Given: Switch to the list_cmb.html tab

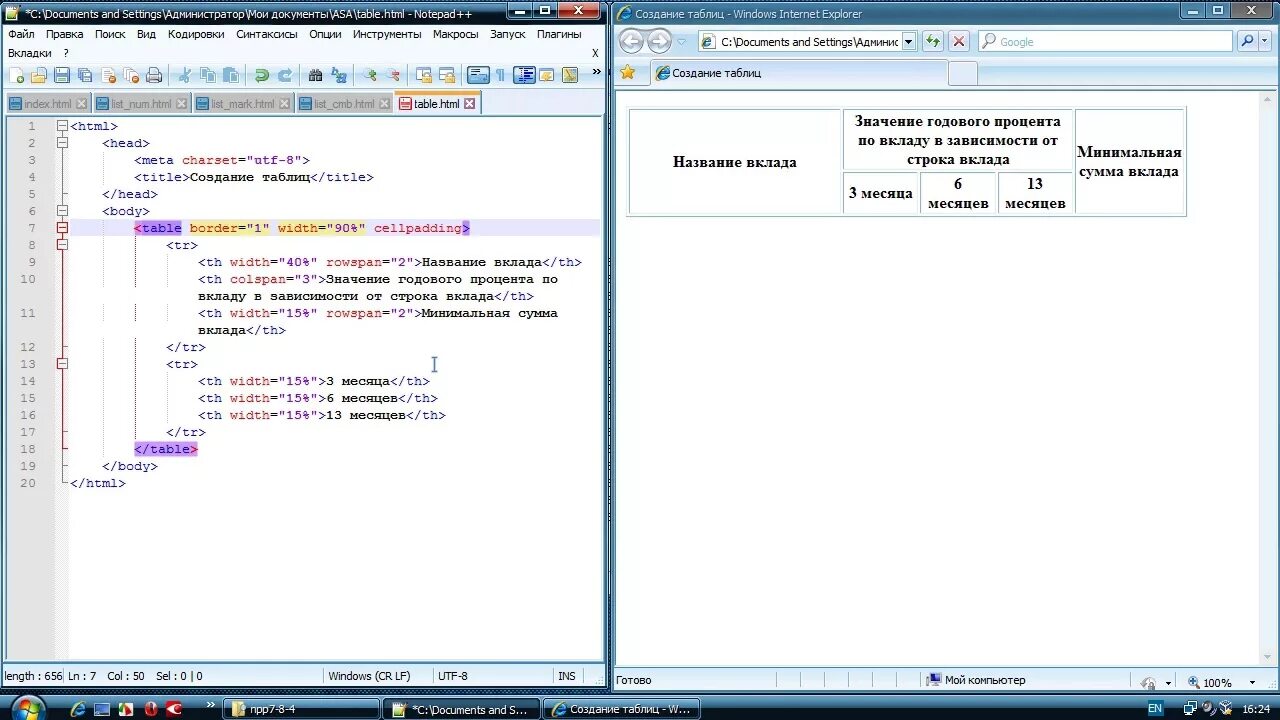Looking at the screenshot, I should click(x=345, y=104).
